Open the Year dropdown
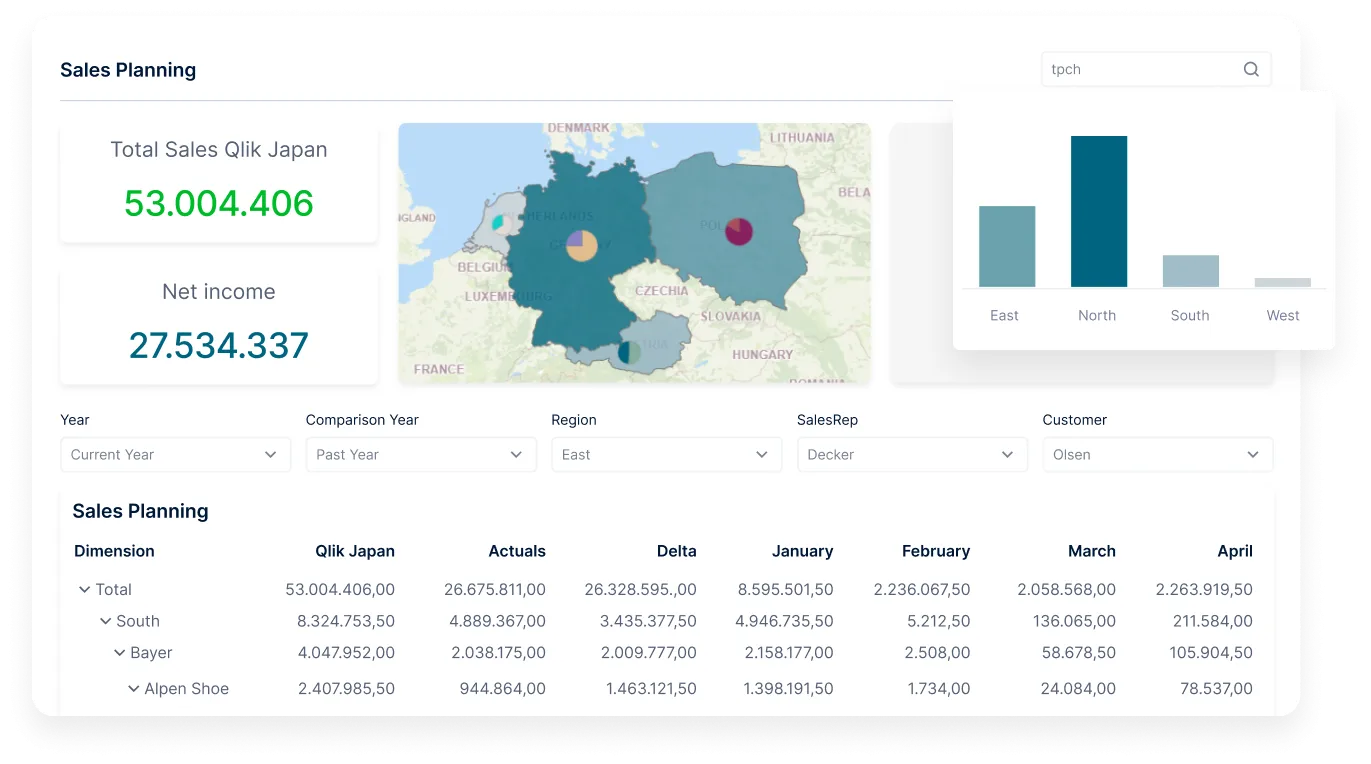Viewport: 1371px width, 764px height. (x=175, y=454)
